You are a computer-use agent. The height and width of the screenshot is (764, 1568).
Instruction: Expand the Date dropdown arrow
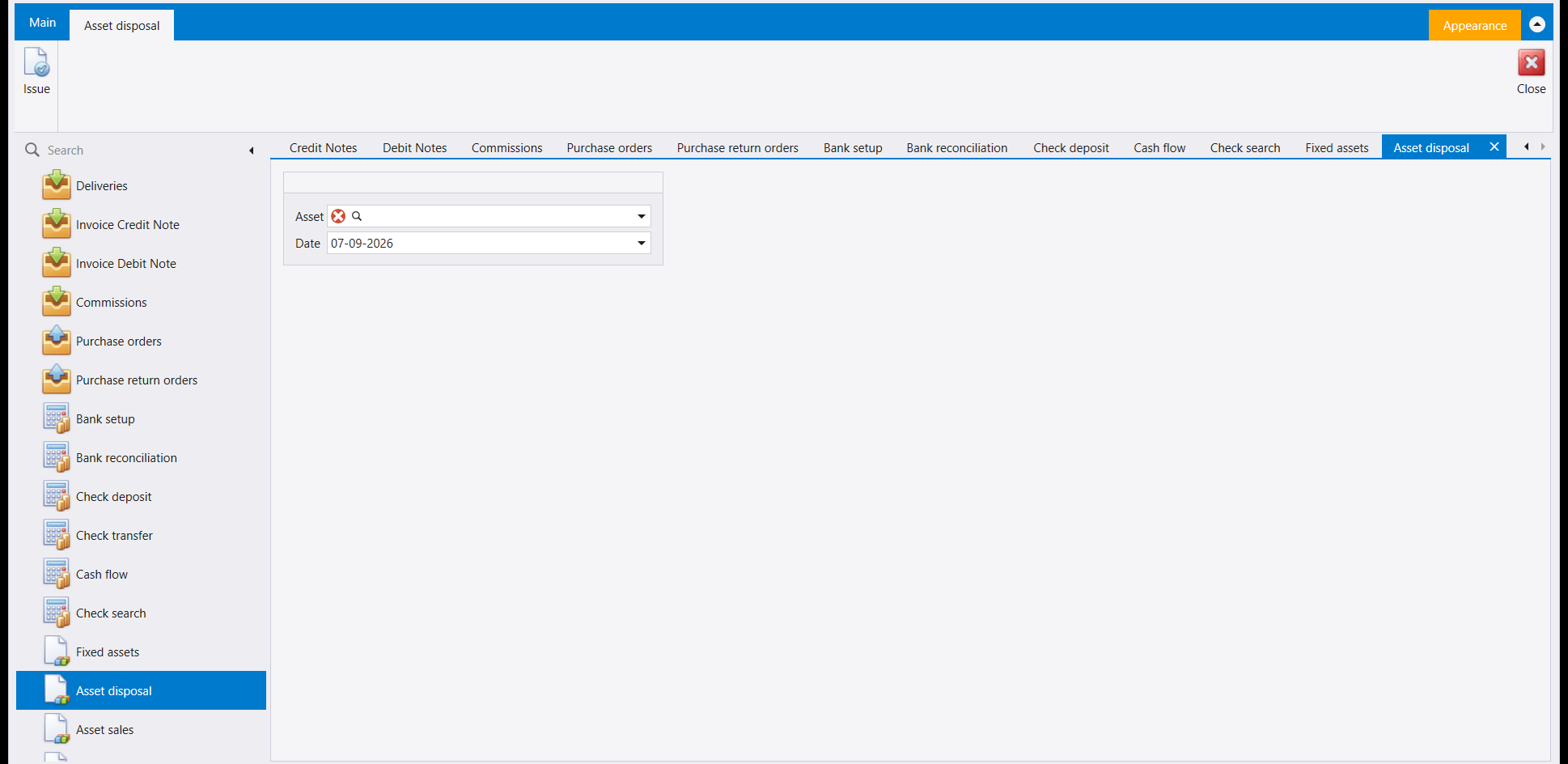641,243
